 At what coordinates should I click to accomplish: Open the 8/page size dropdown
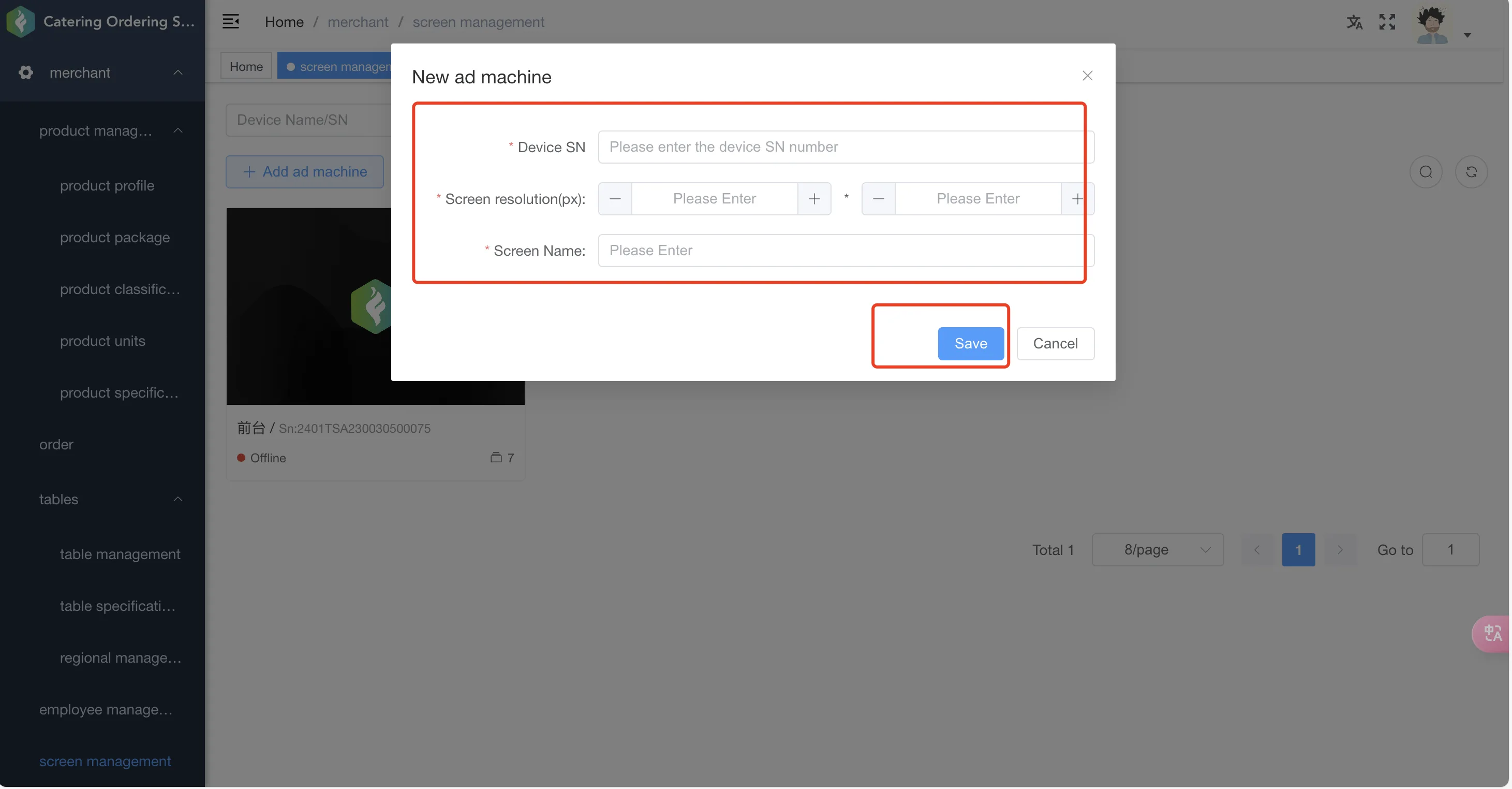1158,550
